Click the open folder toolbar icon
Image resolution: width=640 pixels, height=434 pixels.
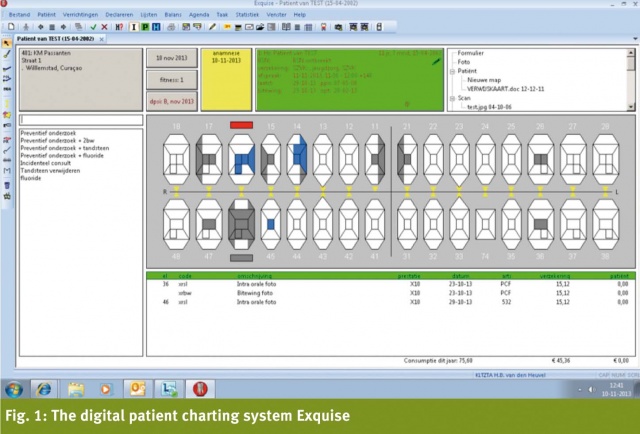click(x=260, y=27)
